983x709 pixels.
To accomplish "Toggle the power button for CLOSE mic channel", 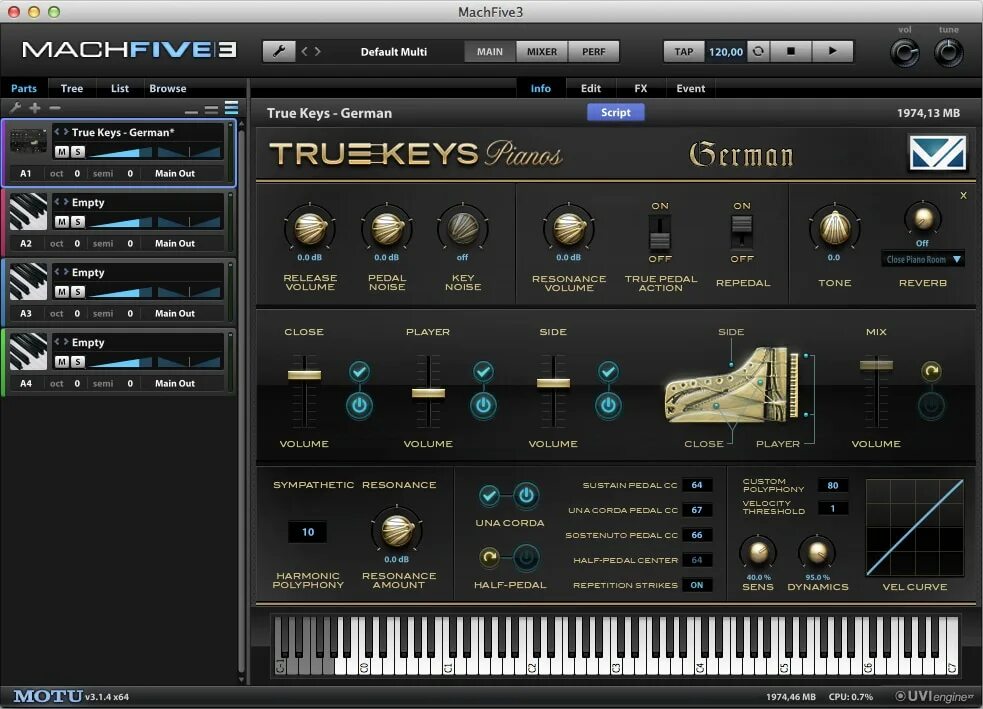I will pos(360,406).
